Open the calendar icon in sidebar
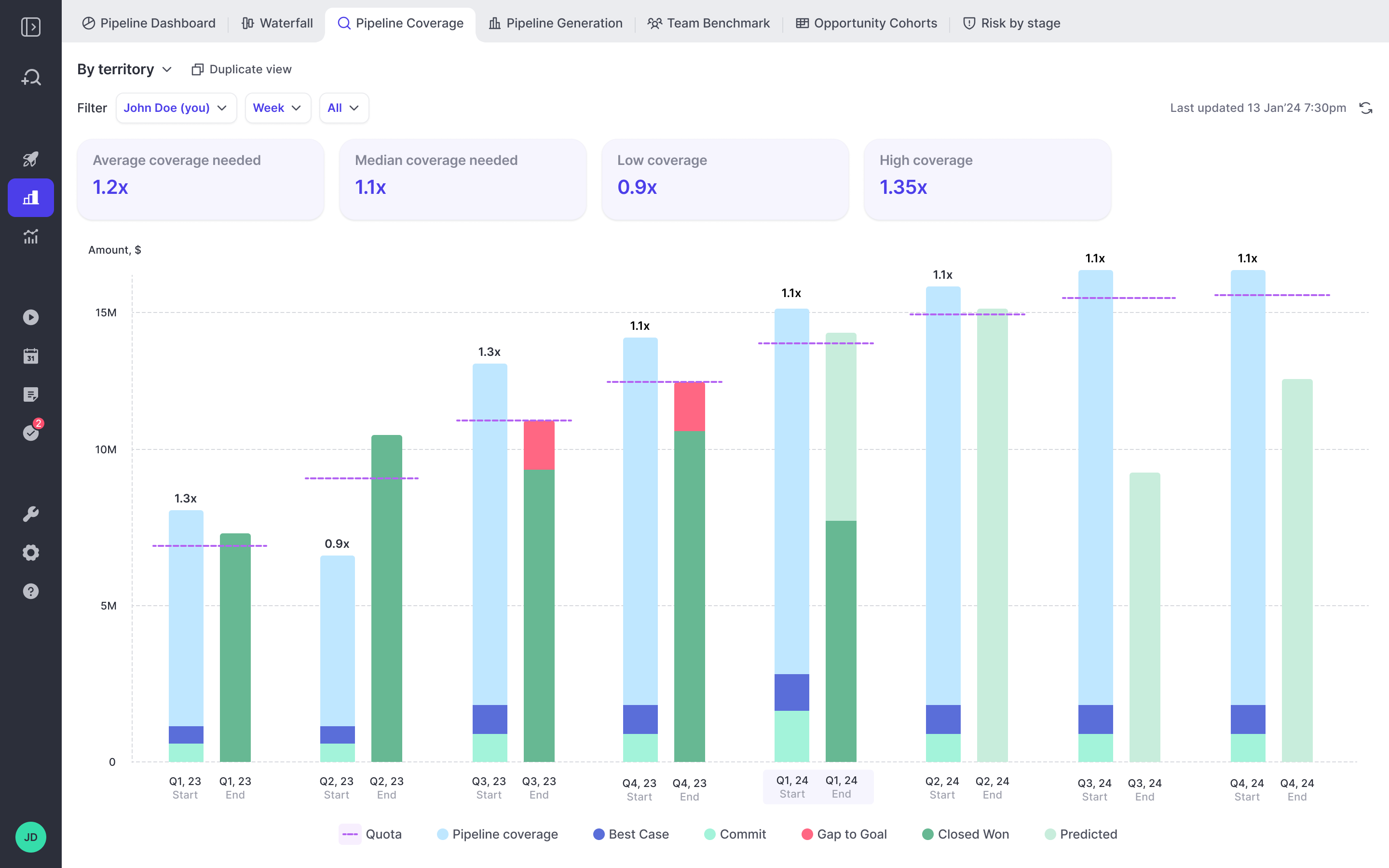Image resolution: width=1389 pixels, height=868 pixels. 30,356
